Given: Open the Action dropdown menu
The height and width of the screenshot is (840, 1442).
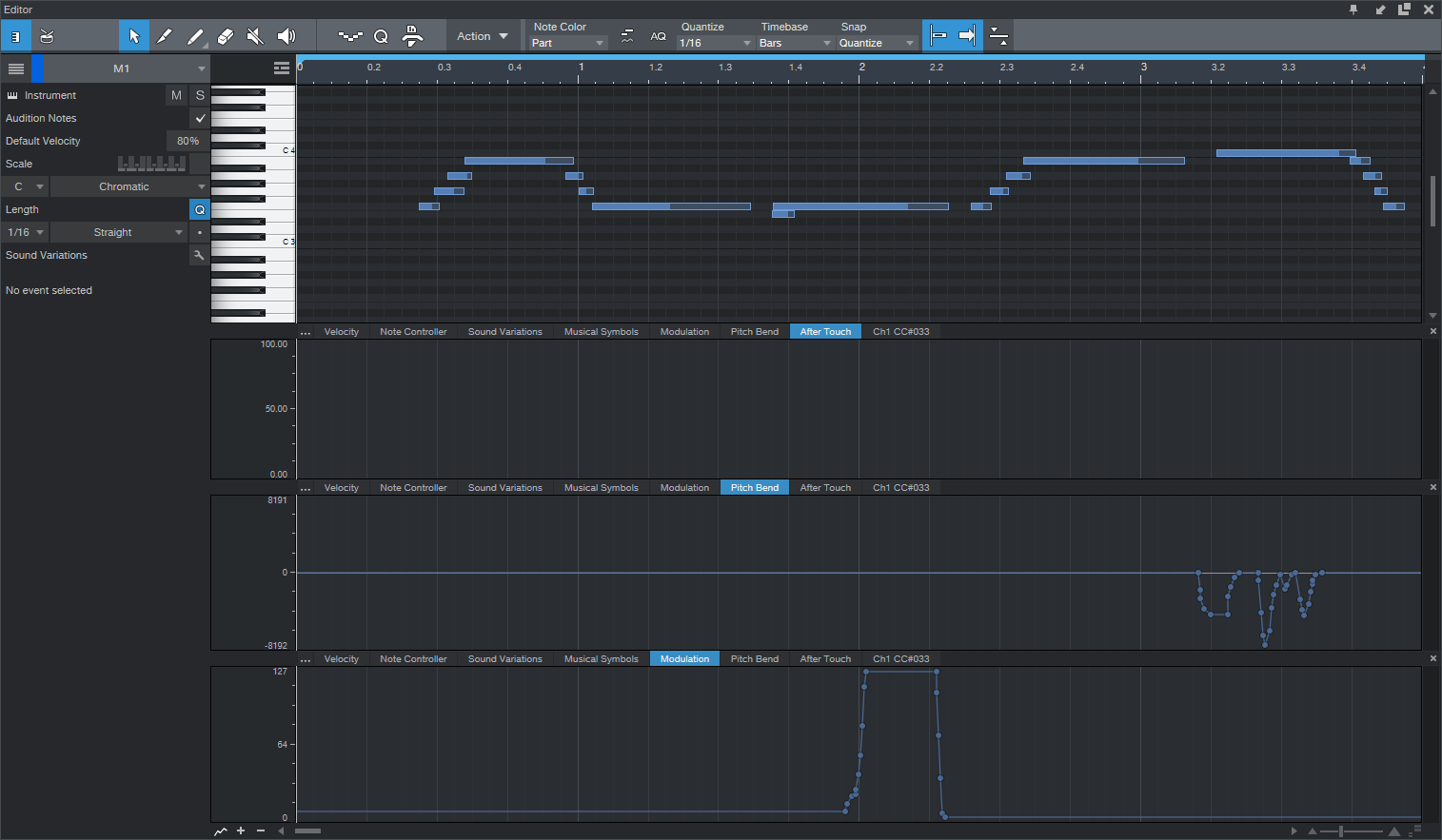Looking at the screenshot, I should (483, 36).
